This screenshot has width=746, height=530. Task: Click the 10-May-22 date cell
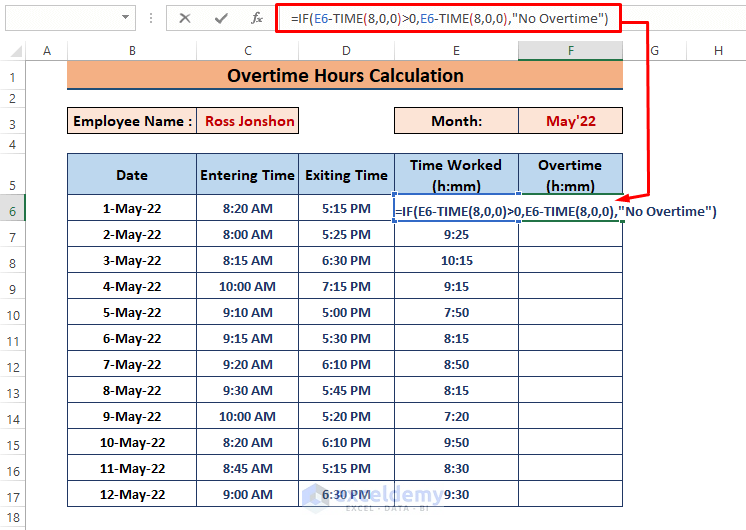132,443
